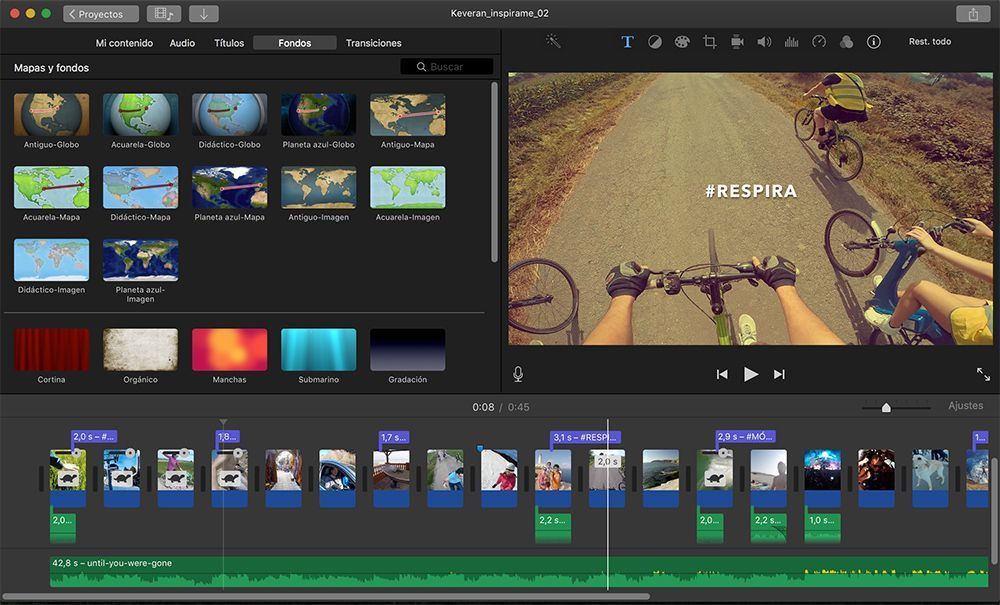Switch to the Mi contenido tab
The image size is (1000, 605).
click(124, 43)
